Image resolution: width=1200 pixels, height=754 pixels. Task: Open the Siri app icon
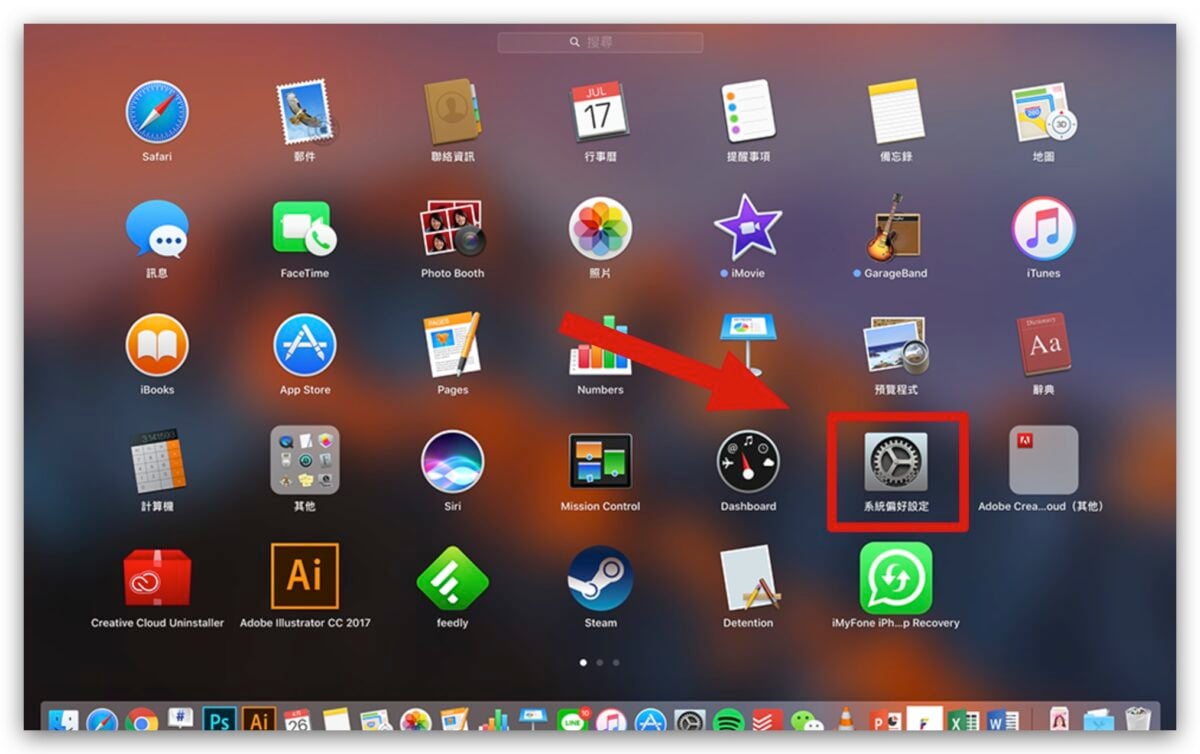tap(452, 461)
